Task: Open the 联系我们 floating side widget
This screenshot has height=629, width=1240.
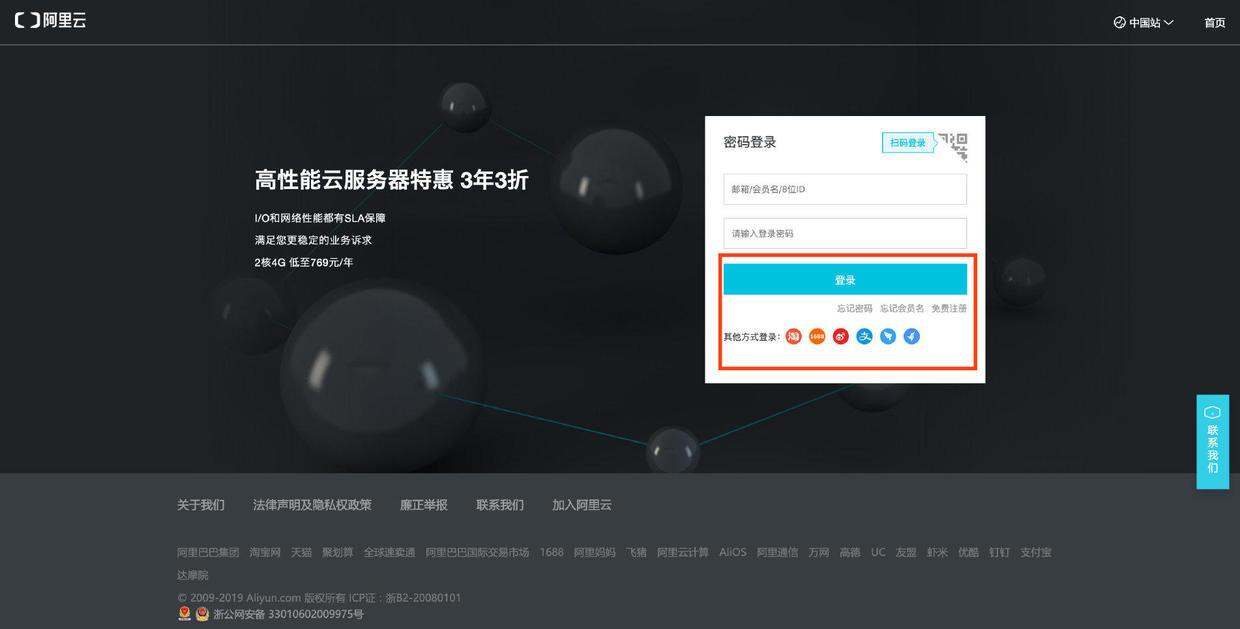Action: click(1212, 441)
